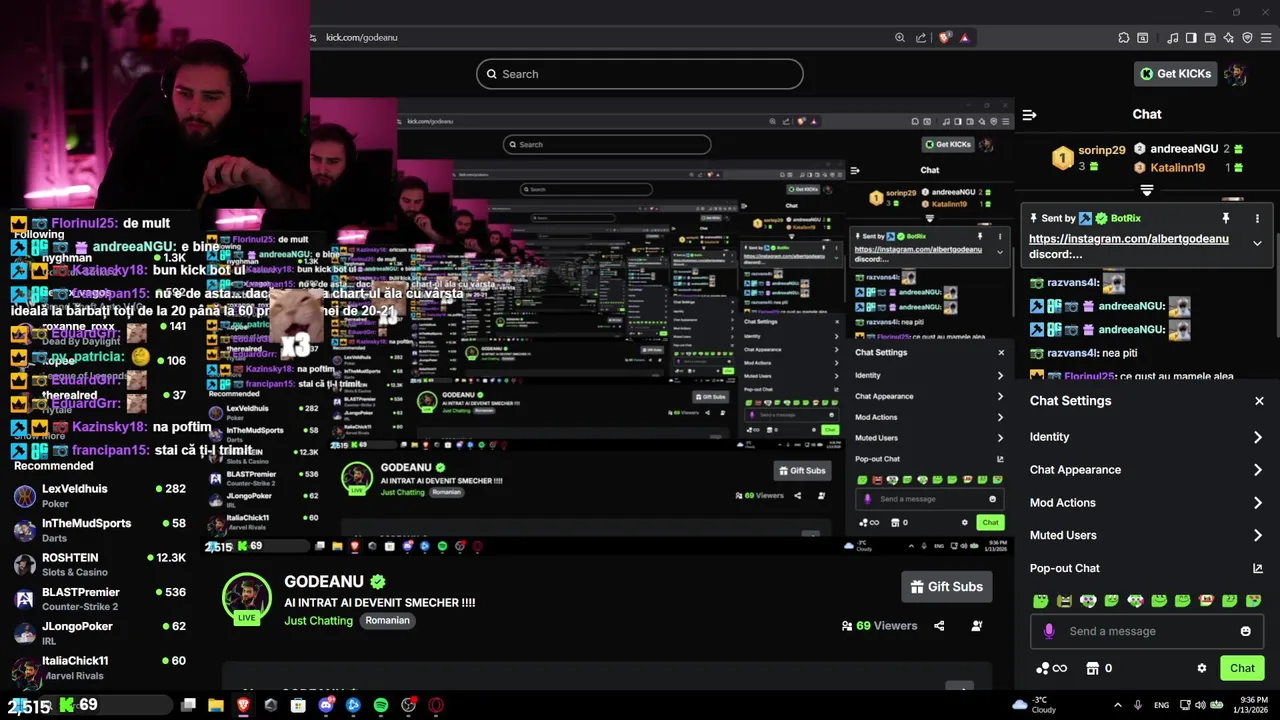Open Chat Appearance settings
The width and height of the screenshot is (1280, 720).
1146,470
